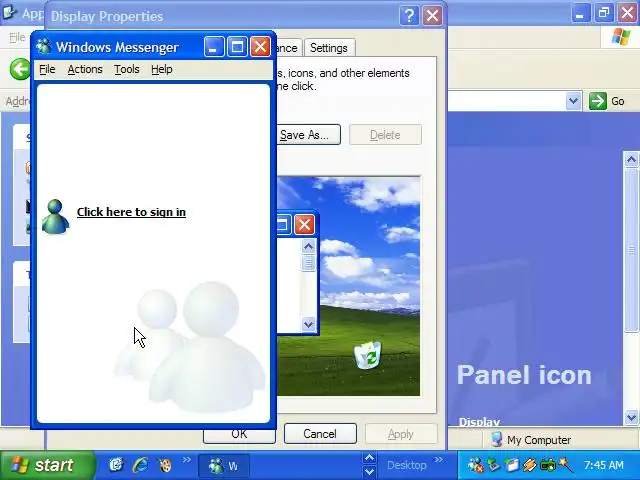
Task: Click the OK button in Display Properties
Action: pos(239,435)
